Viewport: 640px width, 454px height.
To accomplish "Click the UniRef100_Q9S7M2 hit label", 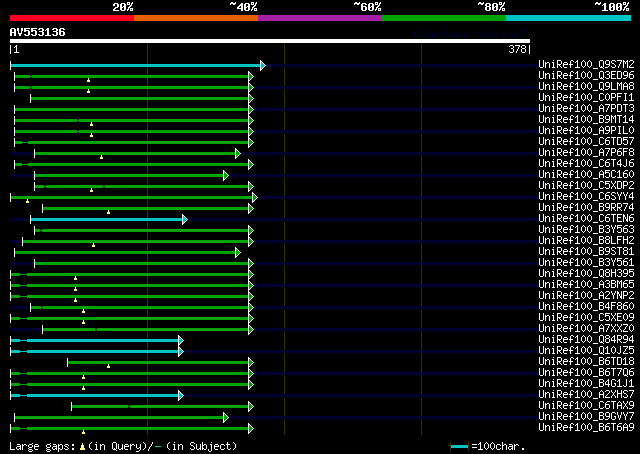I will (586, 65).
